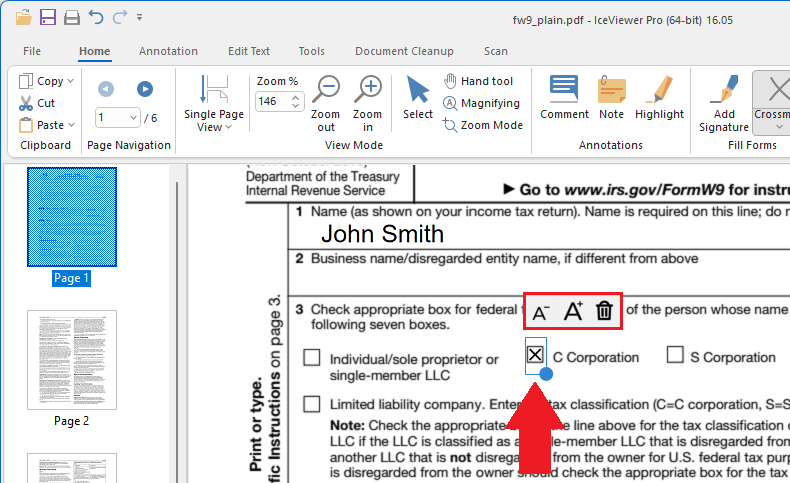The image size is (790, 483).
Task: Select the Page 1 thumbnail
Action: 72,217
